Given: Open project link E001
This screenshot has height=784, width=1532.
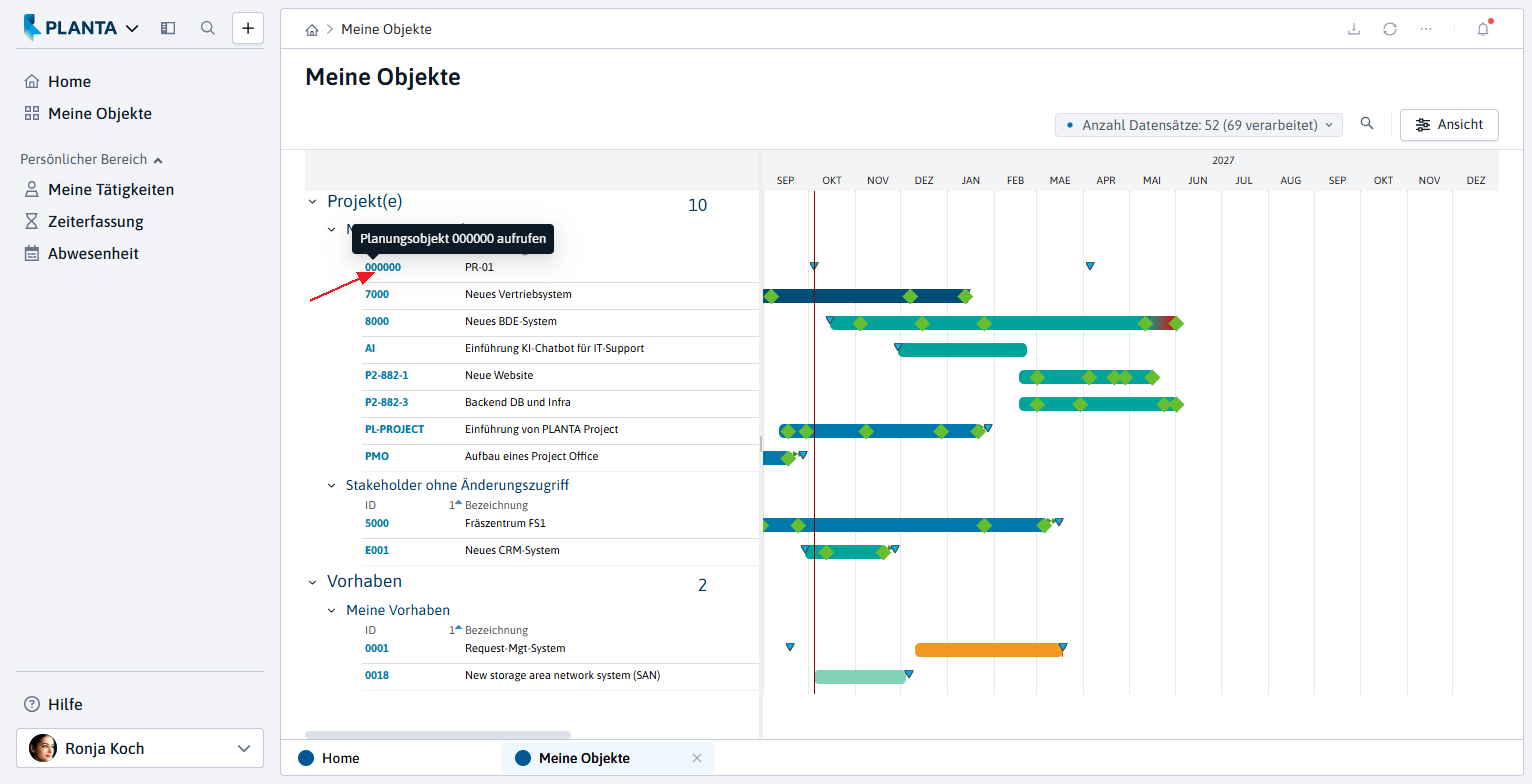Looking at the screenshot, I should click(377, 551).
